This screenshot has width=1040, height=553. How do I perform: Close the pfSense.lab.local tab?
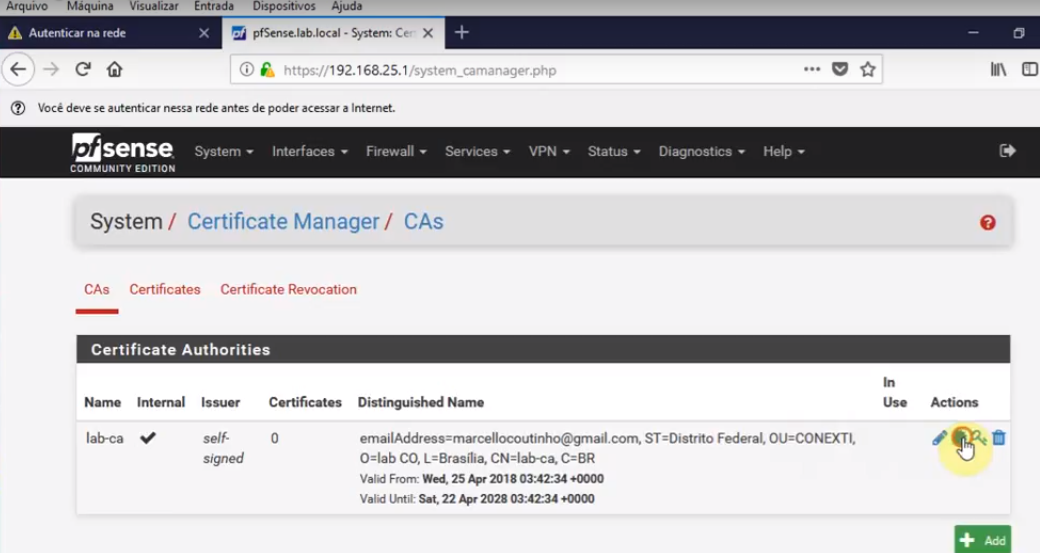(428, 33)
